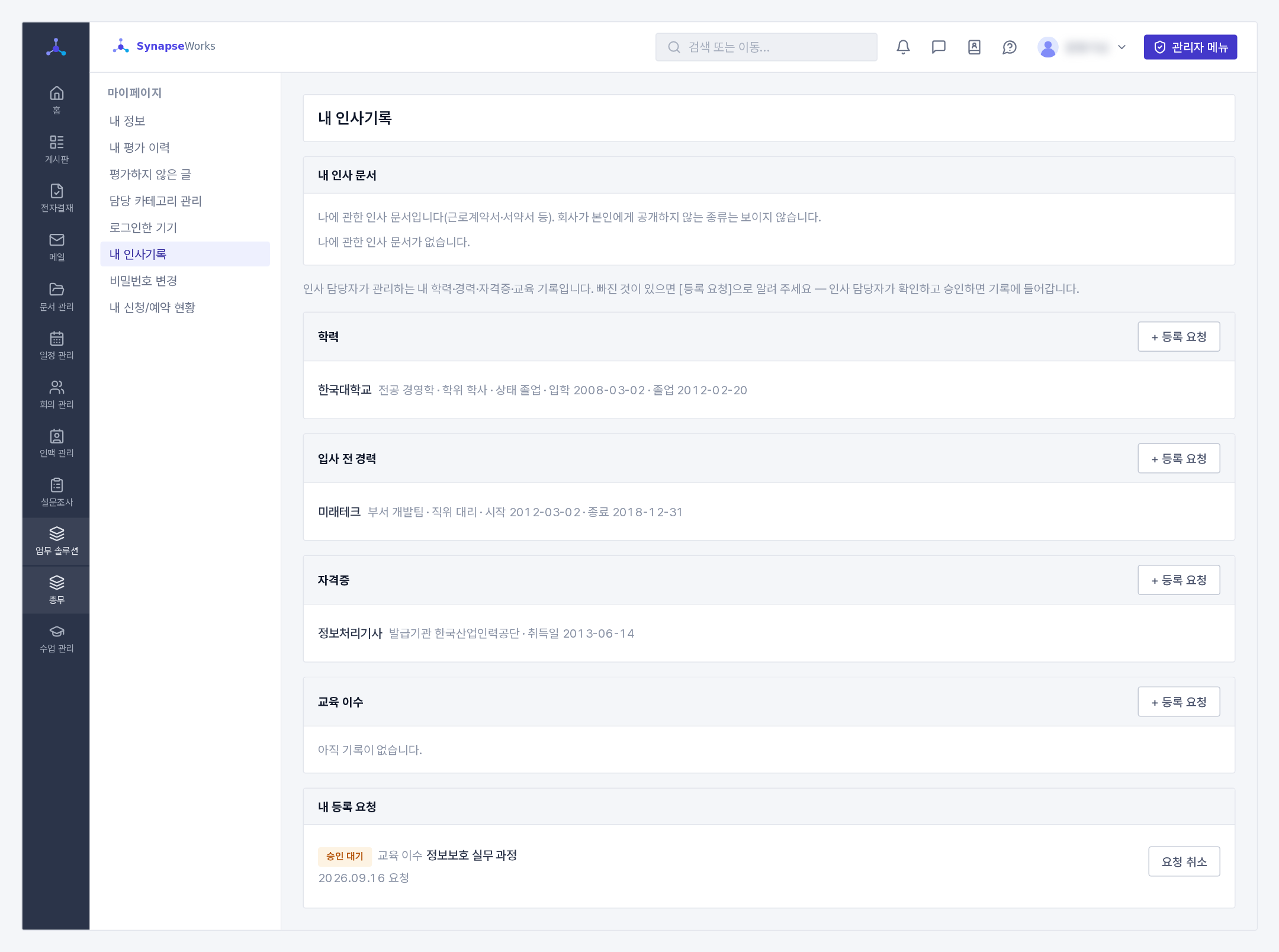Select the 비밀번호 변경 menu item
Screen dimensions: 1279x952
[185, 281]
